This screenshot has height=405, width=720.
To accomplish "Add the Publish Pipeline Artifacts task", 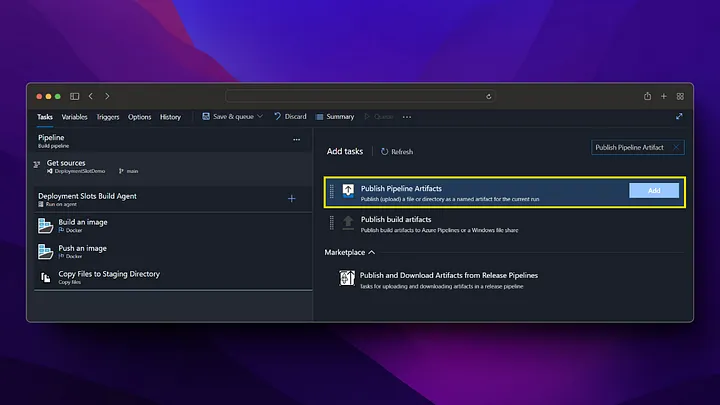I will tap(654, 191).
